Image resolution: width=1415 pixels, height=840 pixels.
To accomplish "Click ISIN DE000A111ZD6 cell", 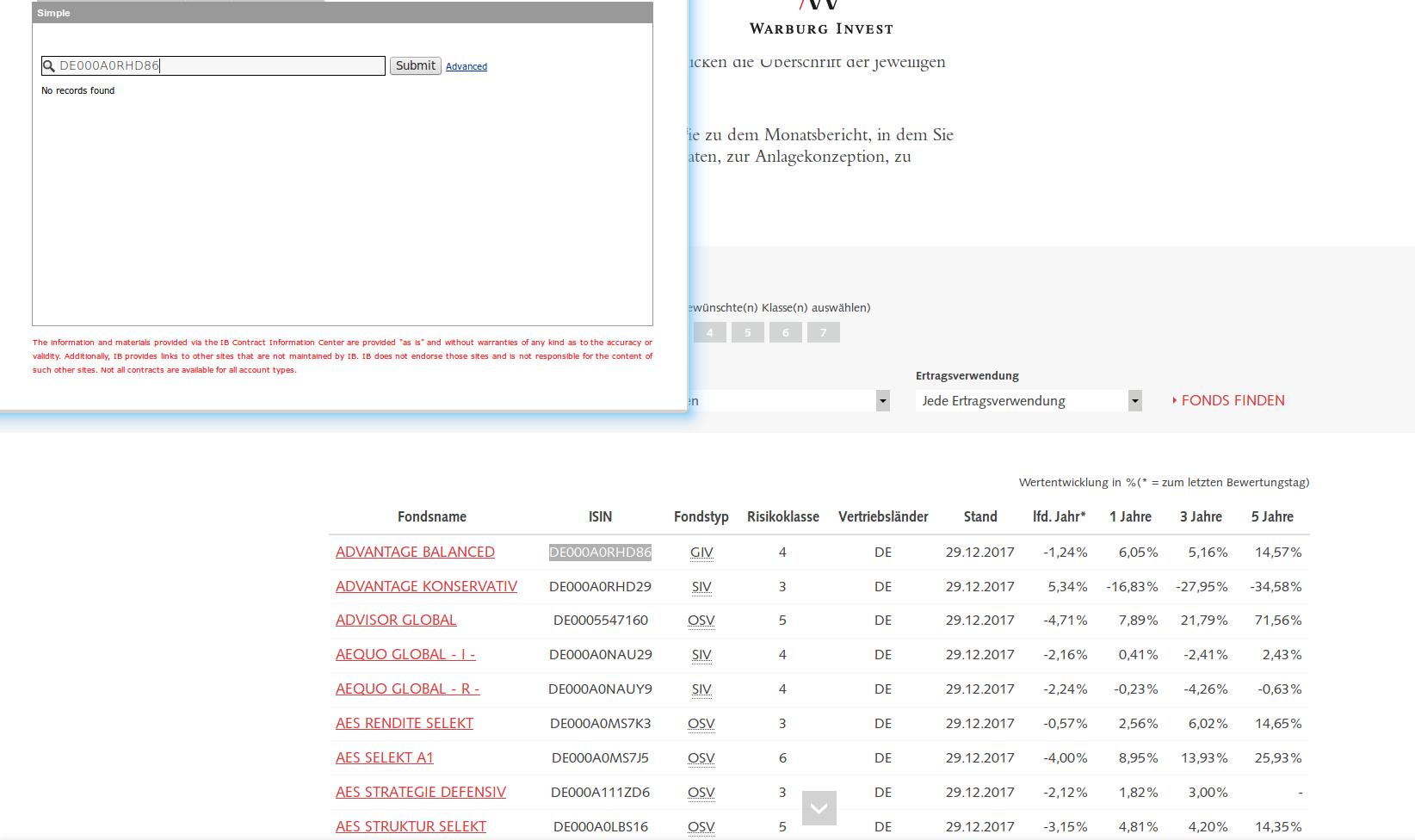I will pyautogui.click(x=601, y=792).
